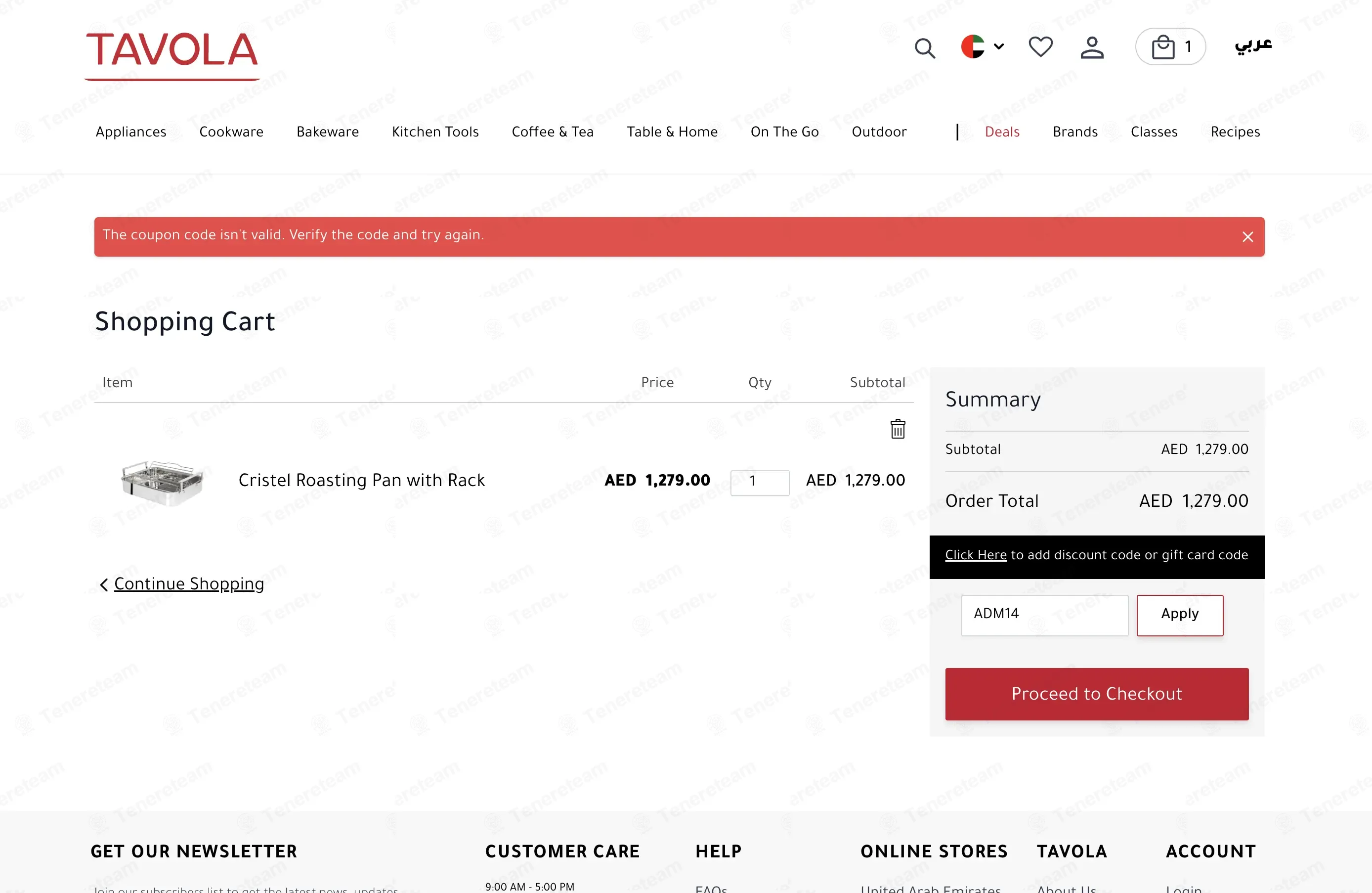Click the ACCOUNT footer heading
Viewport: 1372px width, 893px height.
pyautogui.click(x=1210, y=851)
